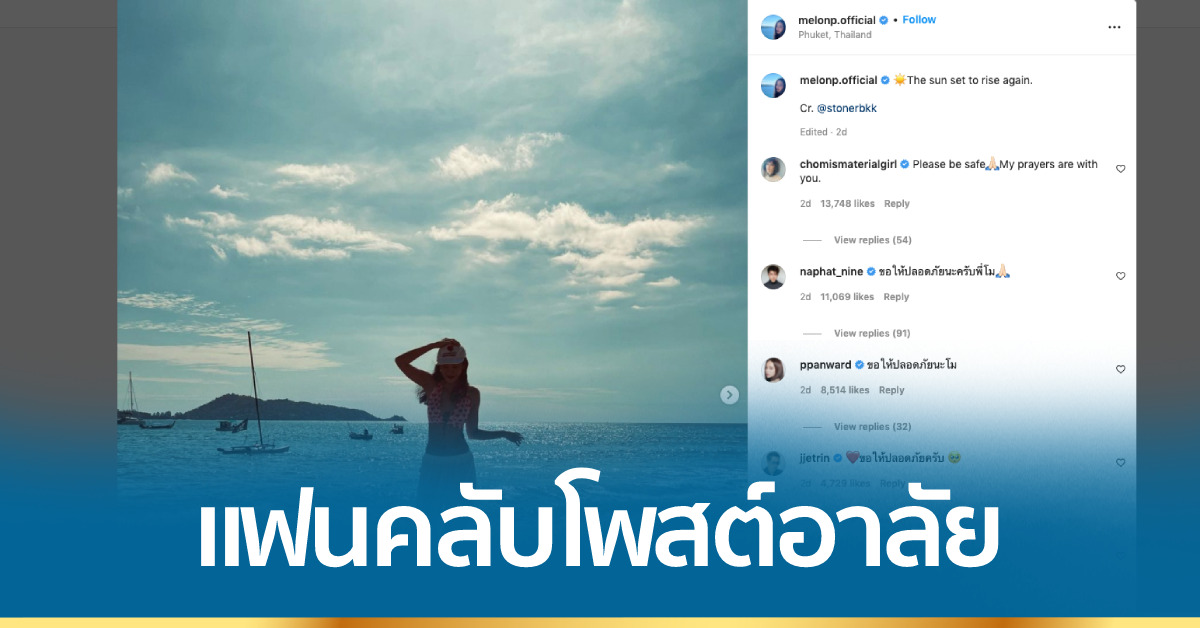
Task: View 11,069 likes on naphat_nine's comment
Action: tap(847, 297)
